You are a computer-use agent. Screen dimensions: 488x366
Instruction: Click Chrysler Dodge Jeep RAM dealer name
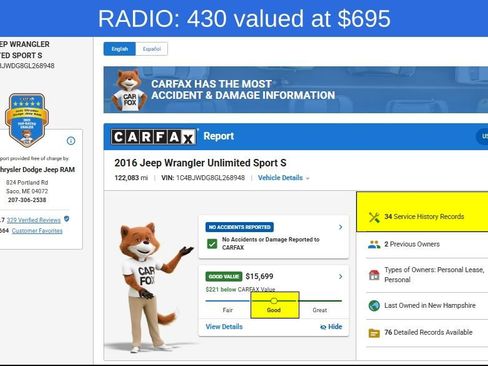click(37, 170)
